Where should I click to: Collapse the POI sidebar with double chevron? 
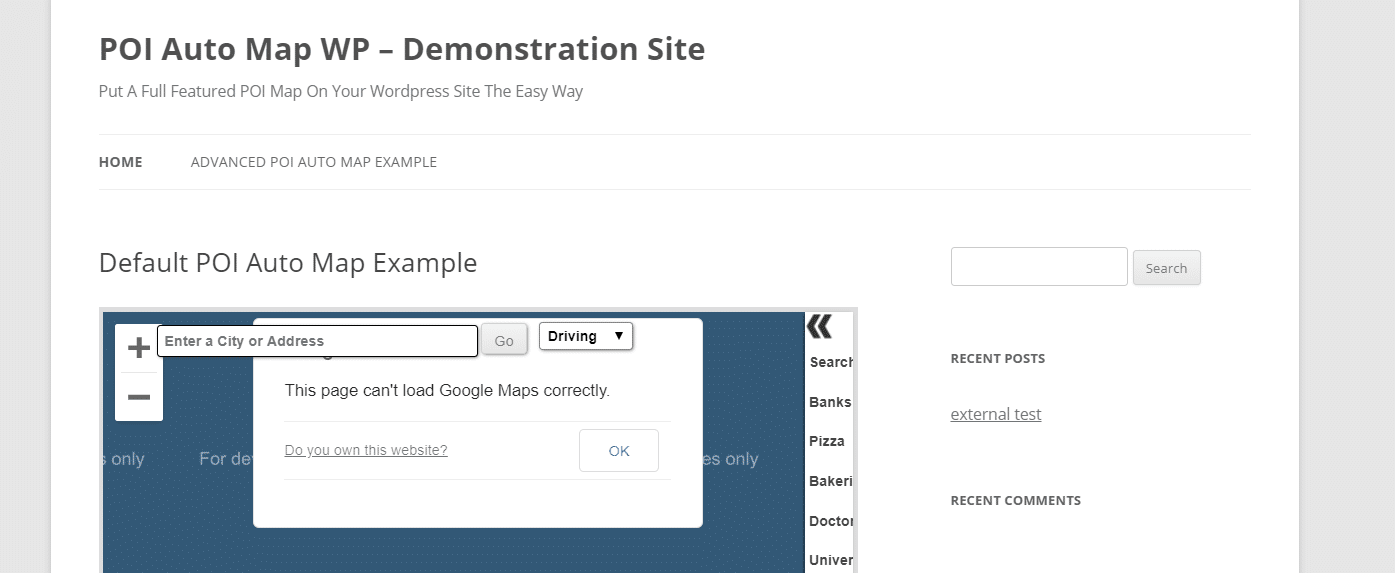click(x=819, y=326)
